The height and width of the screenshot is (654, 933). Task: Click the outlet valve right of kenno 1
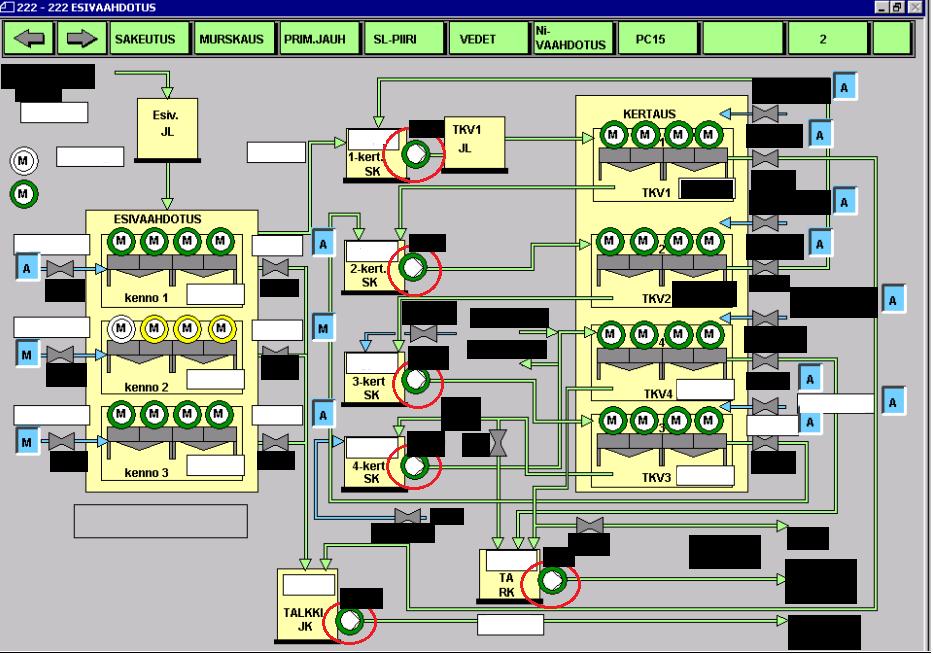(275, 267)
